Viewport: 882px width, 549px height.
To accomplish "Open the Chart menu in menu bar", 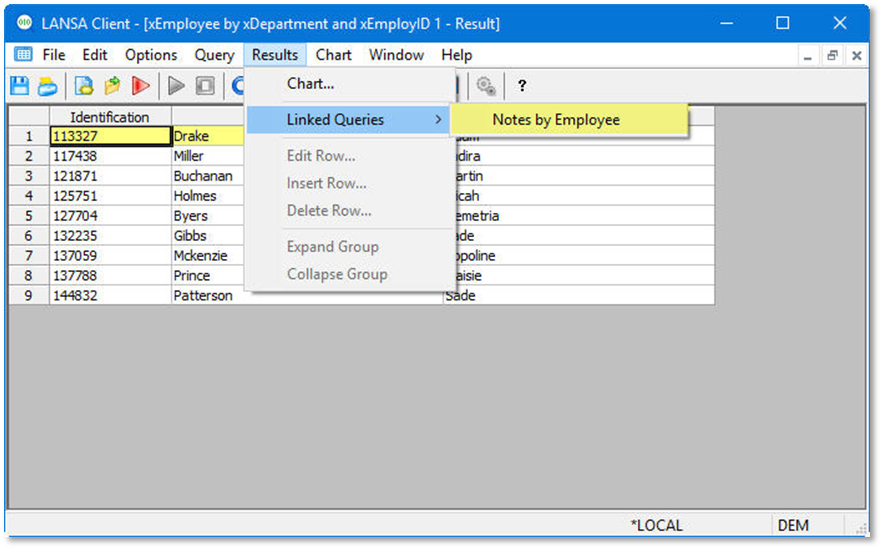I will [x=333, y=55].
